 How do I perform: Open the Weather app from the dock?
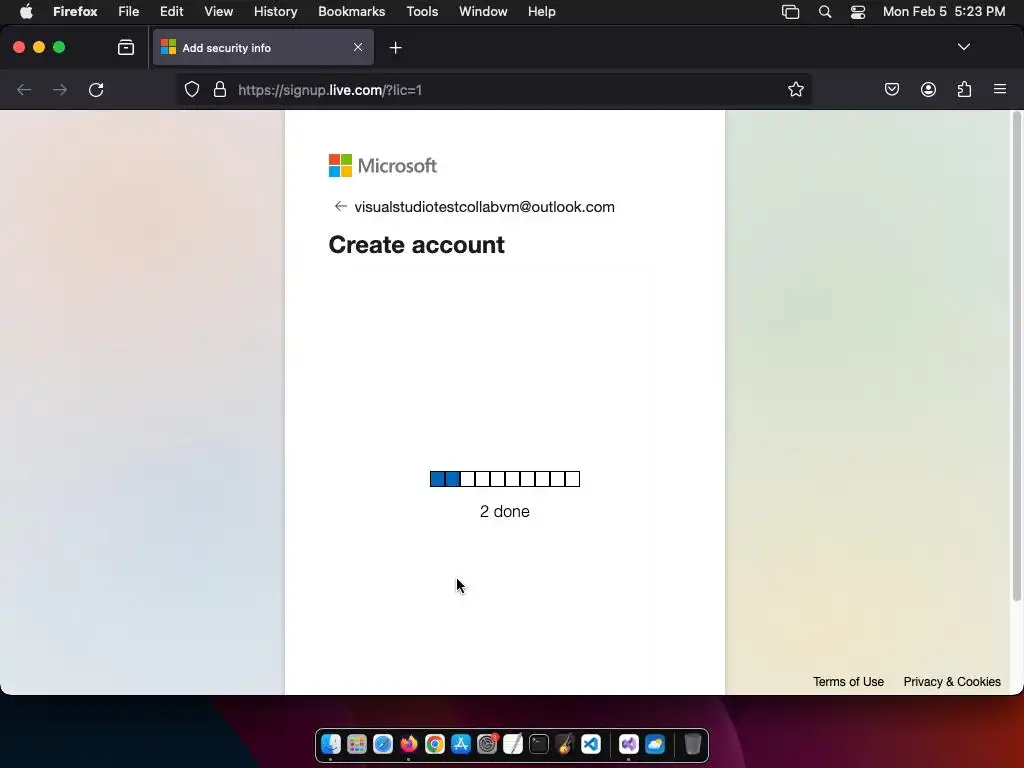point(654,744)
